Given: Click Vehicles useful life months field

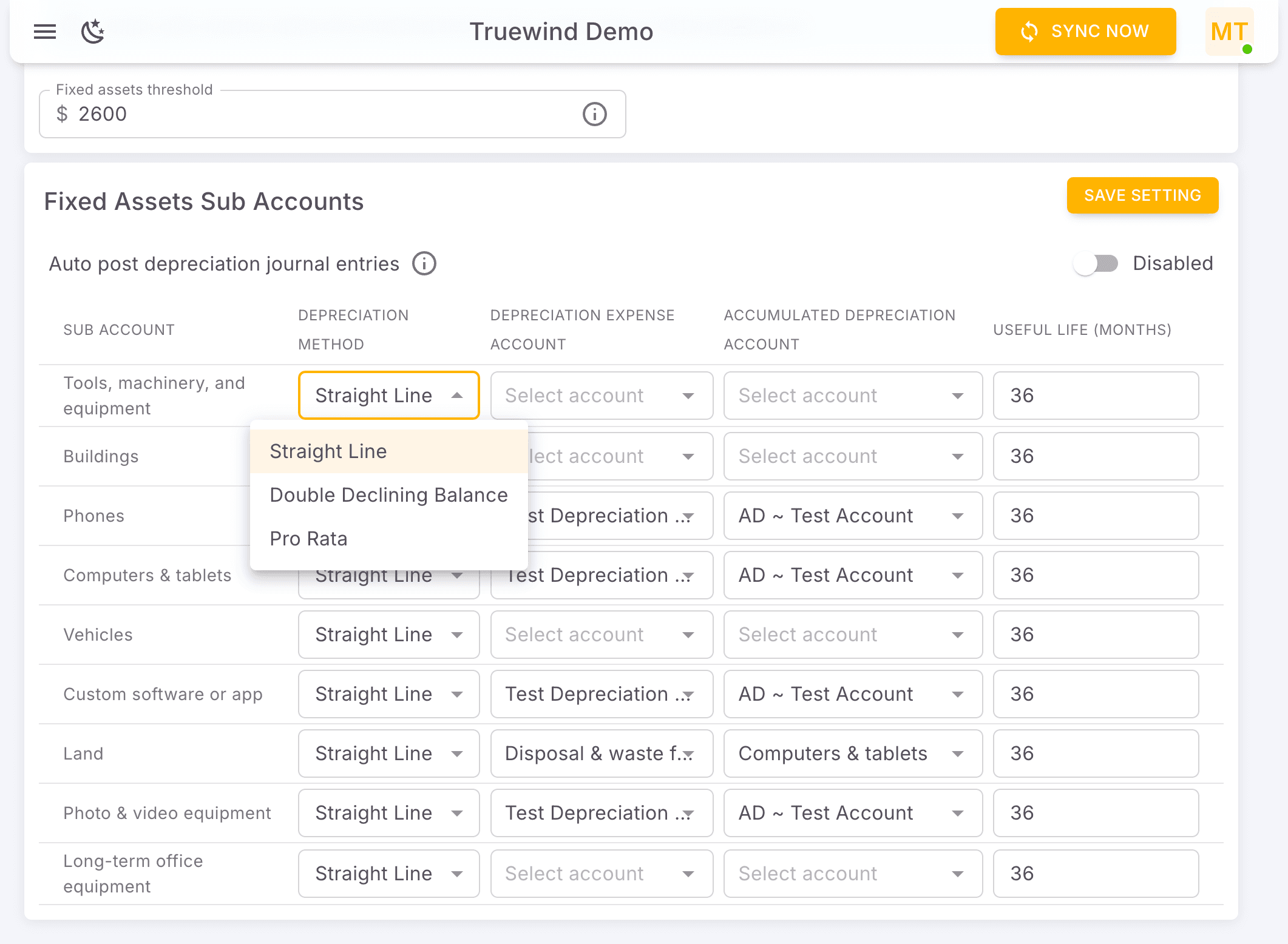Looking at the screenshot, I should click(x=1095, y=635).
